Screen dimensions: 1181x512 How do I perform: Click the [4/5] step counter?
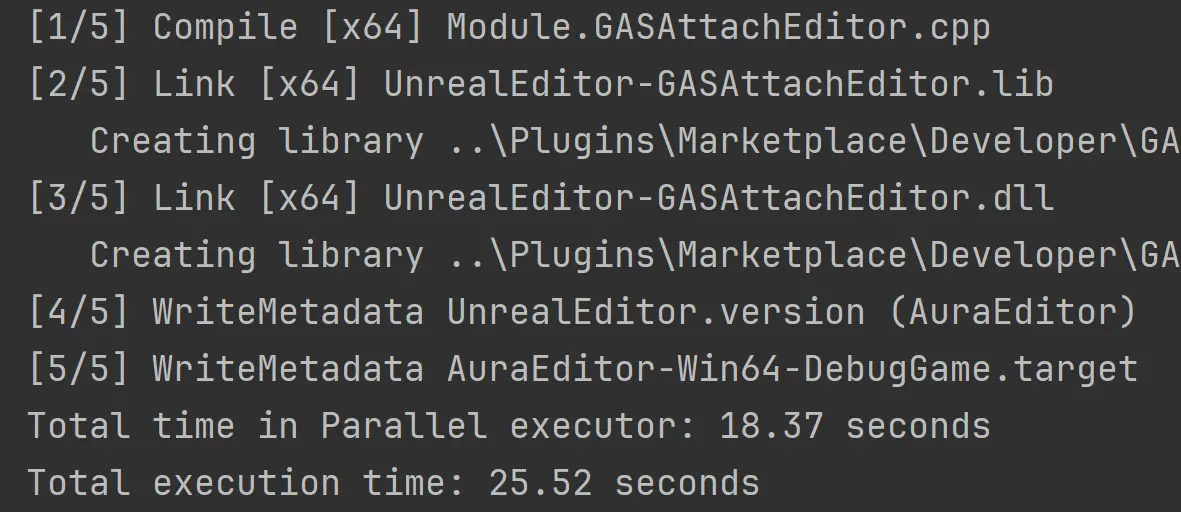coord(78,313)
